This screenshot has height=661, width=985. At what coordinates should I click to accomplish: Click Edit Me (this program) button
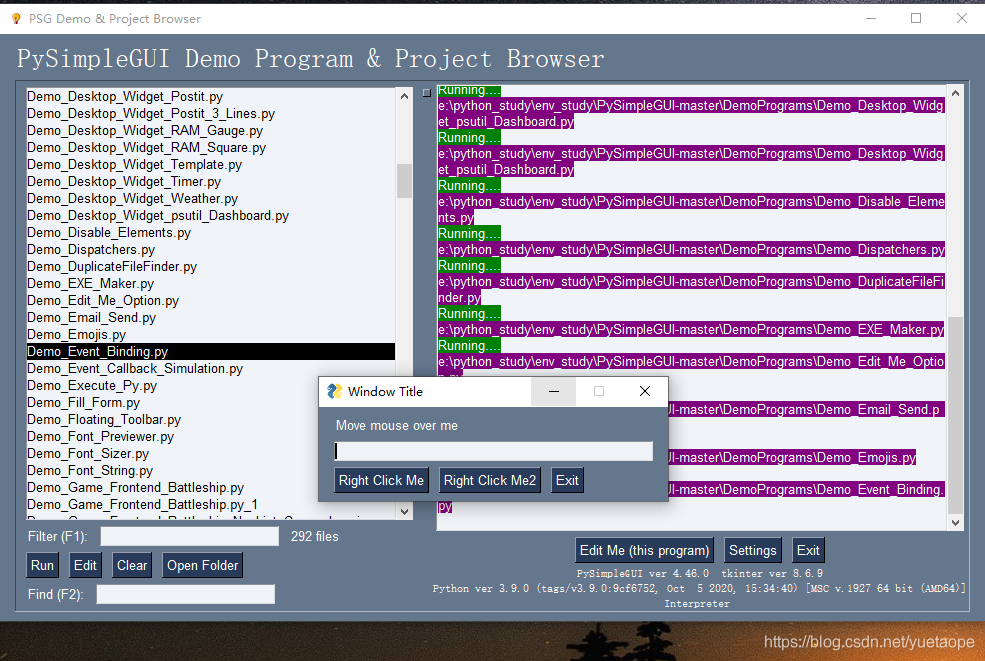(644, 550)
